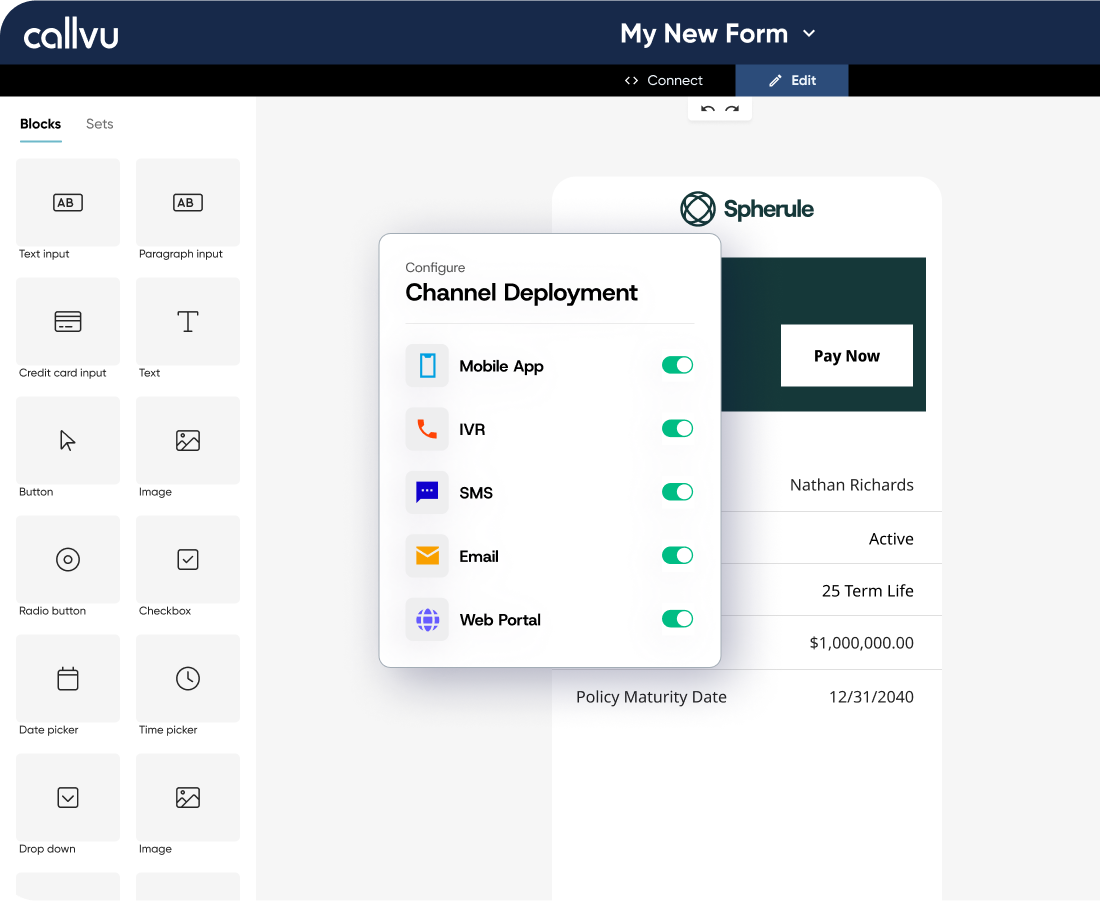Click the Nathan Richards value
This screenshot has width=1100, height=901.
[x=852, y=485]
